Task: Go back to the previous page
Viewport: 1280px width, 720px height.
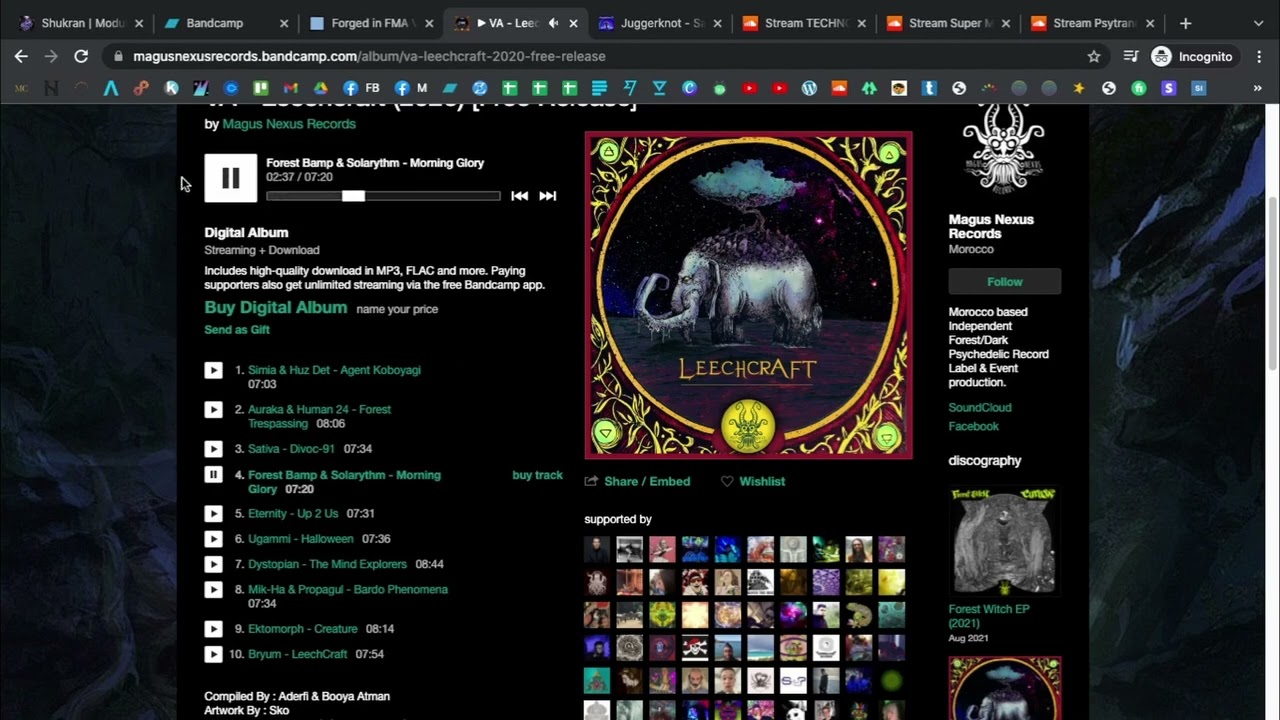Action: (x=21, y=57)
